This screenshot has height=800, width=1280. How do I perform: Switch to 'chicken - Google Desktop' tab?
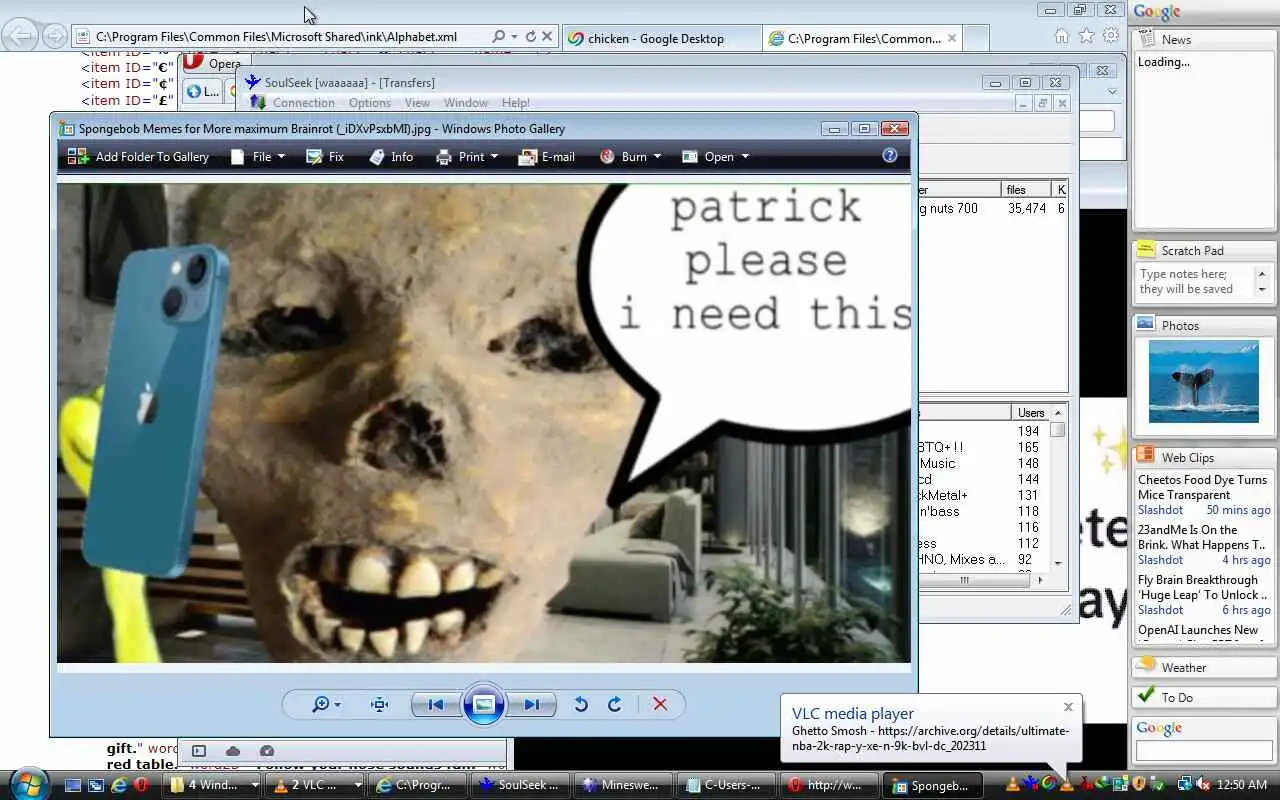[x=661, y=38]
